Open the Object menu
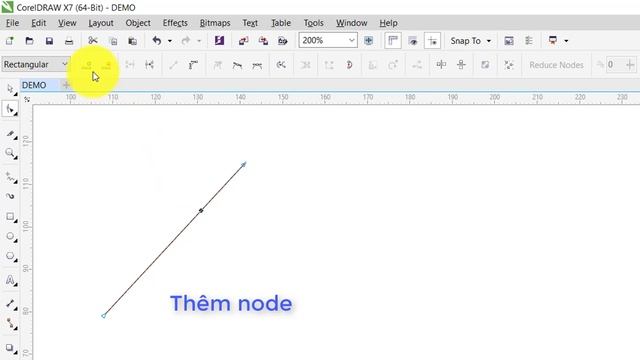Viewport: 640px width, 360px height. [138, 23]
